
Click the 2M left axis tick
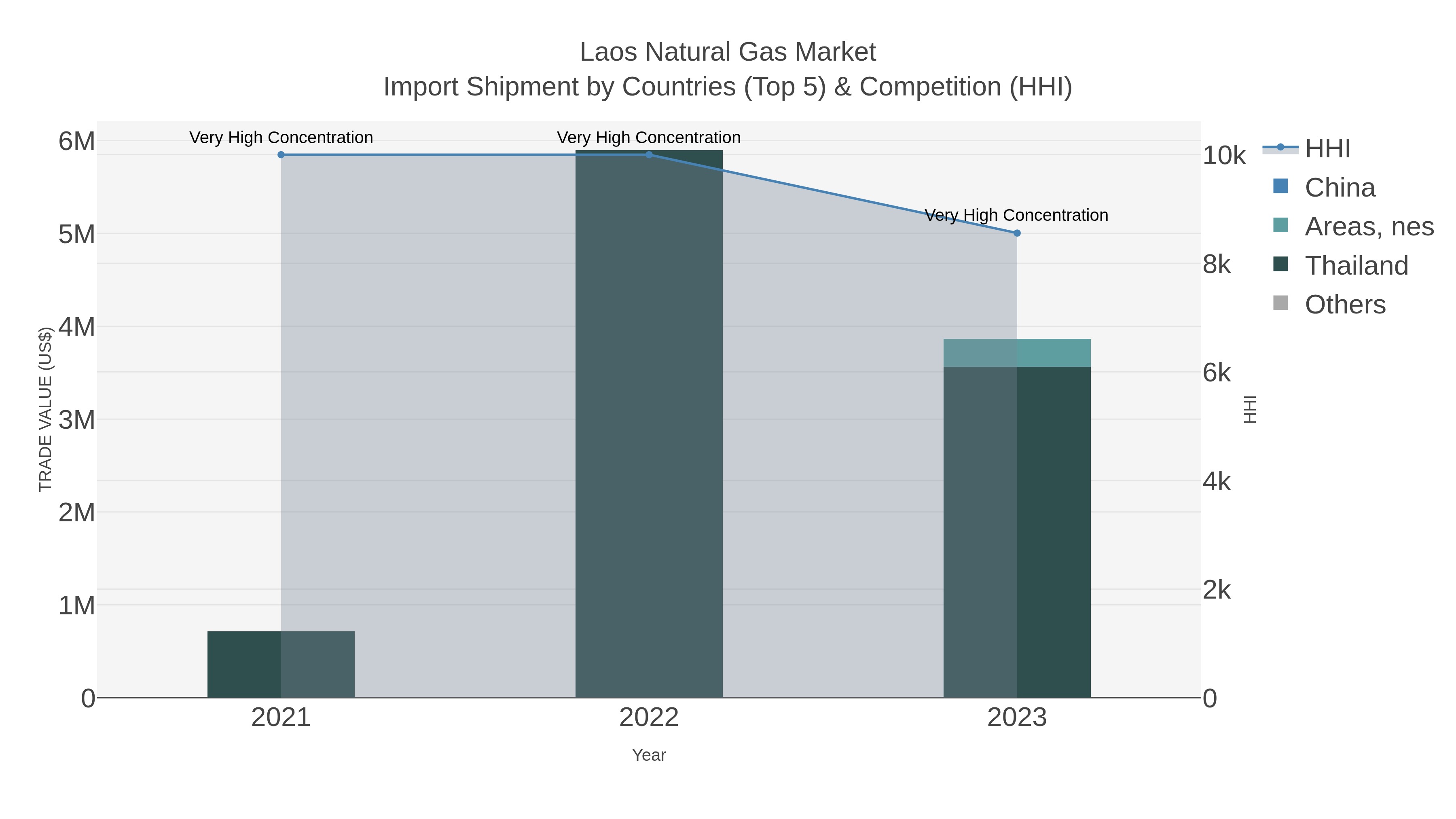pyautogui.click(x=77, y=513)
